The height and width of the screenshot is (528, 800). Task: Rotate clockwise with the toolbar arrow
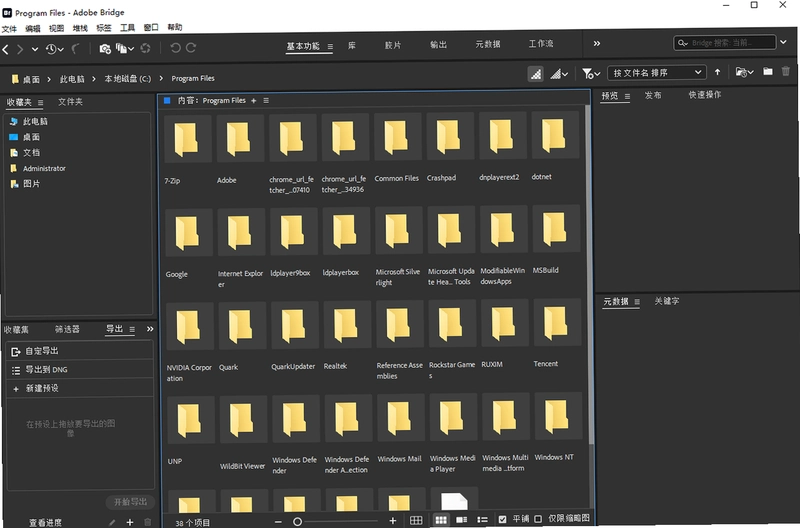click(x=191, y=47)
